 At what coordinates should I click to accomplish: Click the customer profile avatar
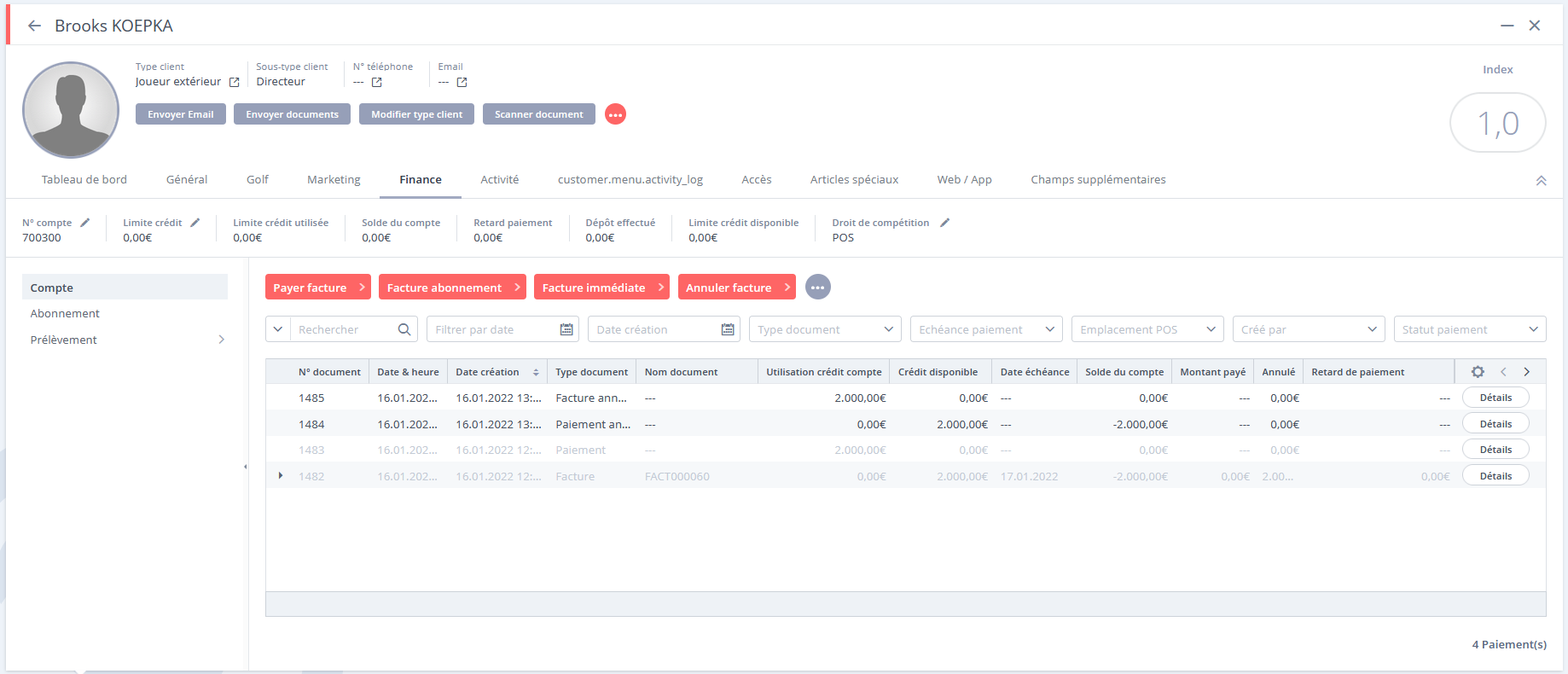click(x=71, y=110)
